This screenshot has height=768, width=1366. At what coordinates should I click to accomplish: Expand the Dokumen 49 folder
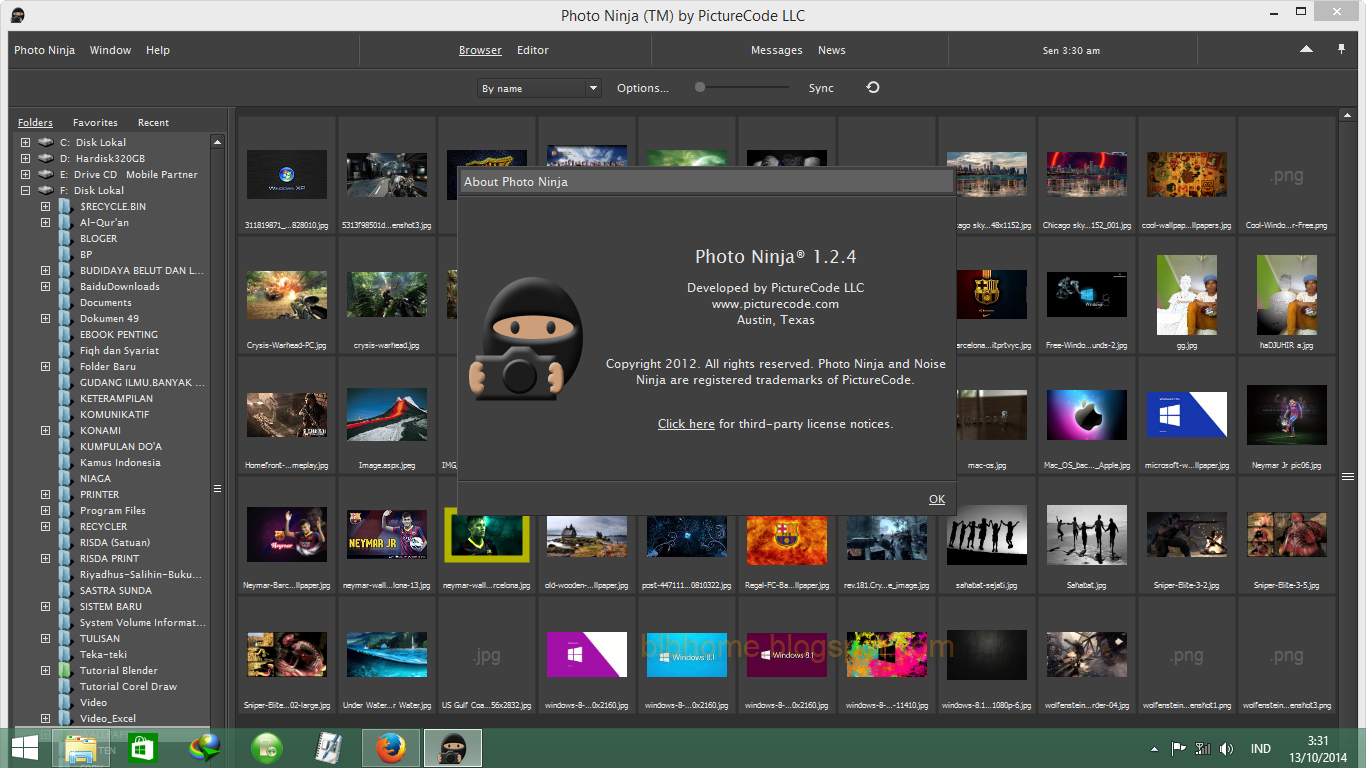click(x=45, y=318)
